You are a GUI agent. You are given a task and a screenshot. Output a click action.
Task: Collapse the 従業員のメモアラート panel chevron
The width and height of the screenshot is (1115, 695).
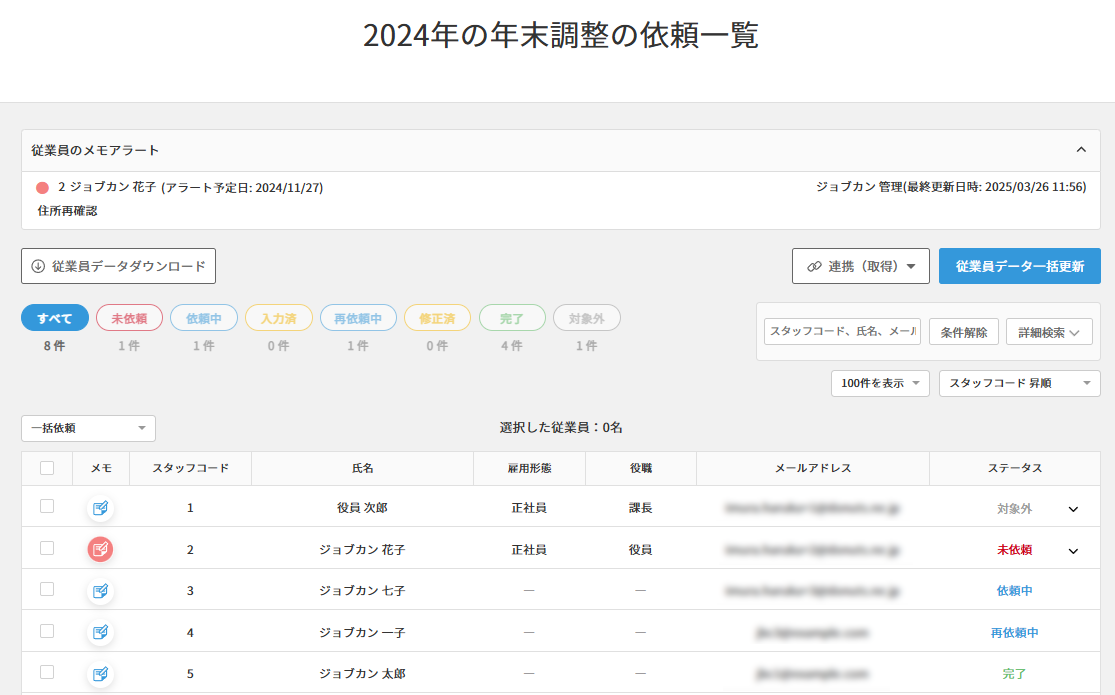click(1081, 149)
